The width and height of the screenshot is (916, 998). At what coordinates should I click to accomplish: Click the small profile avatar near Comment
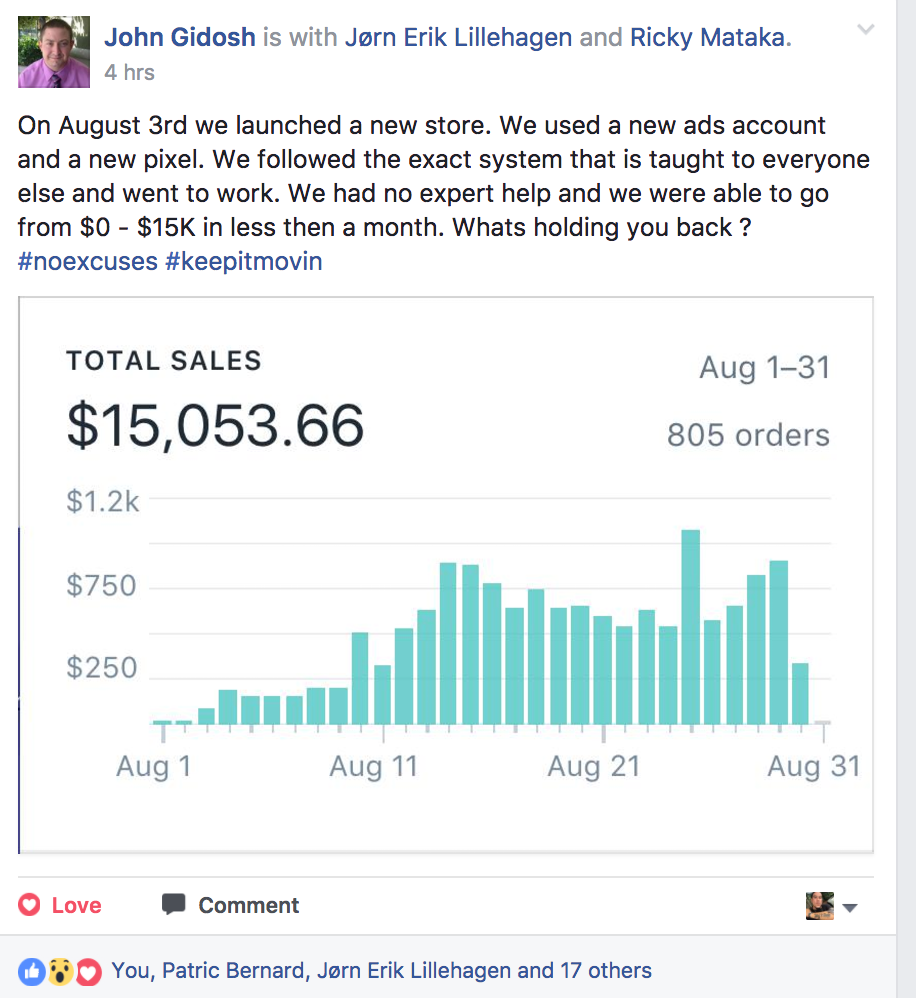[x=820, y=906]
